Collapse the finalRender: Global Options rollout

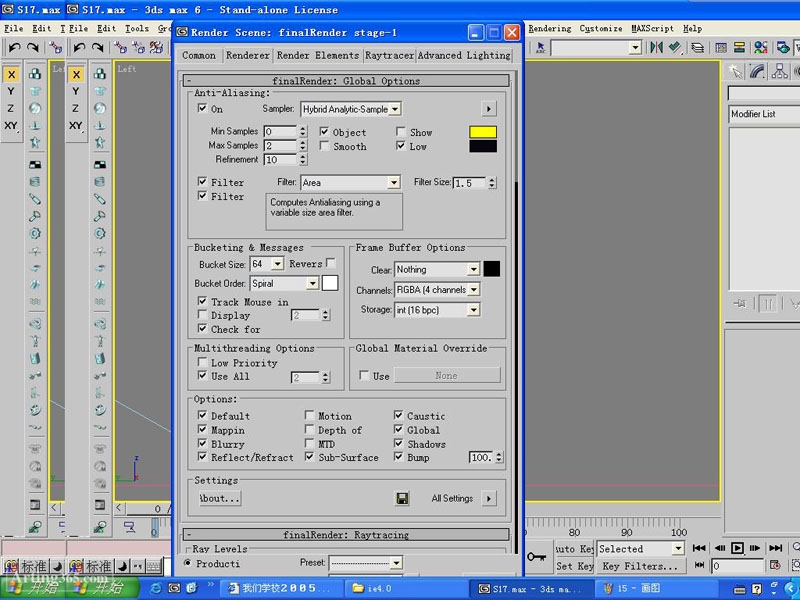(346, 81)
